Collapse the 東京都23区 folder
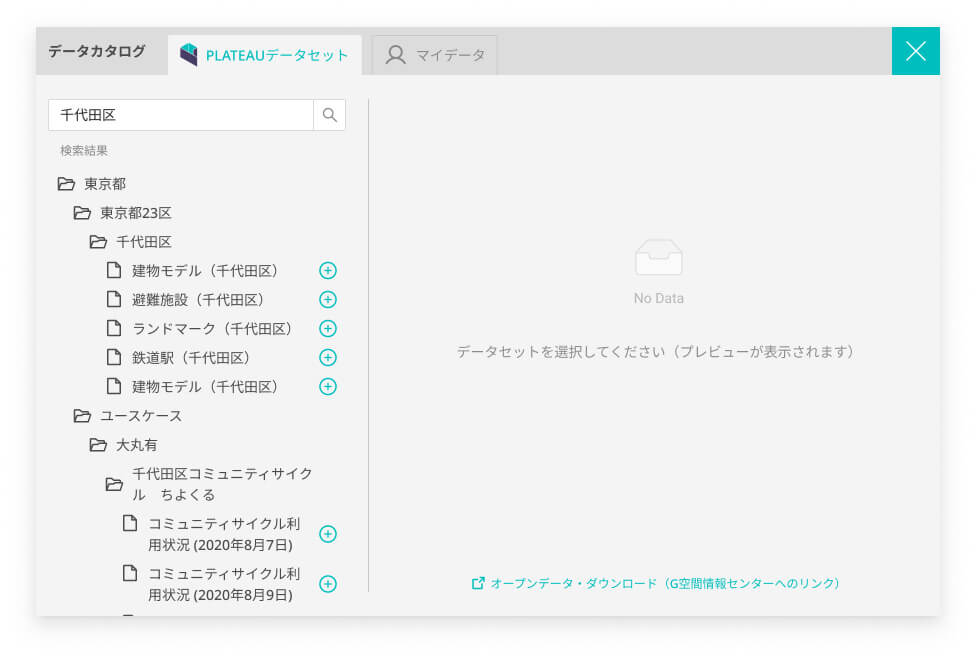 pyautogui.click(x=123, y=213)
